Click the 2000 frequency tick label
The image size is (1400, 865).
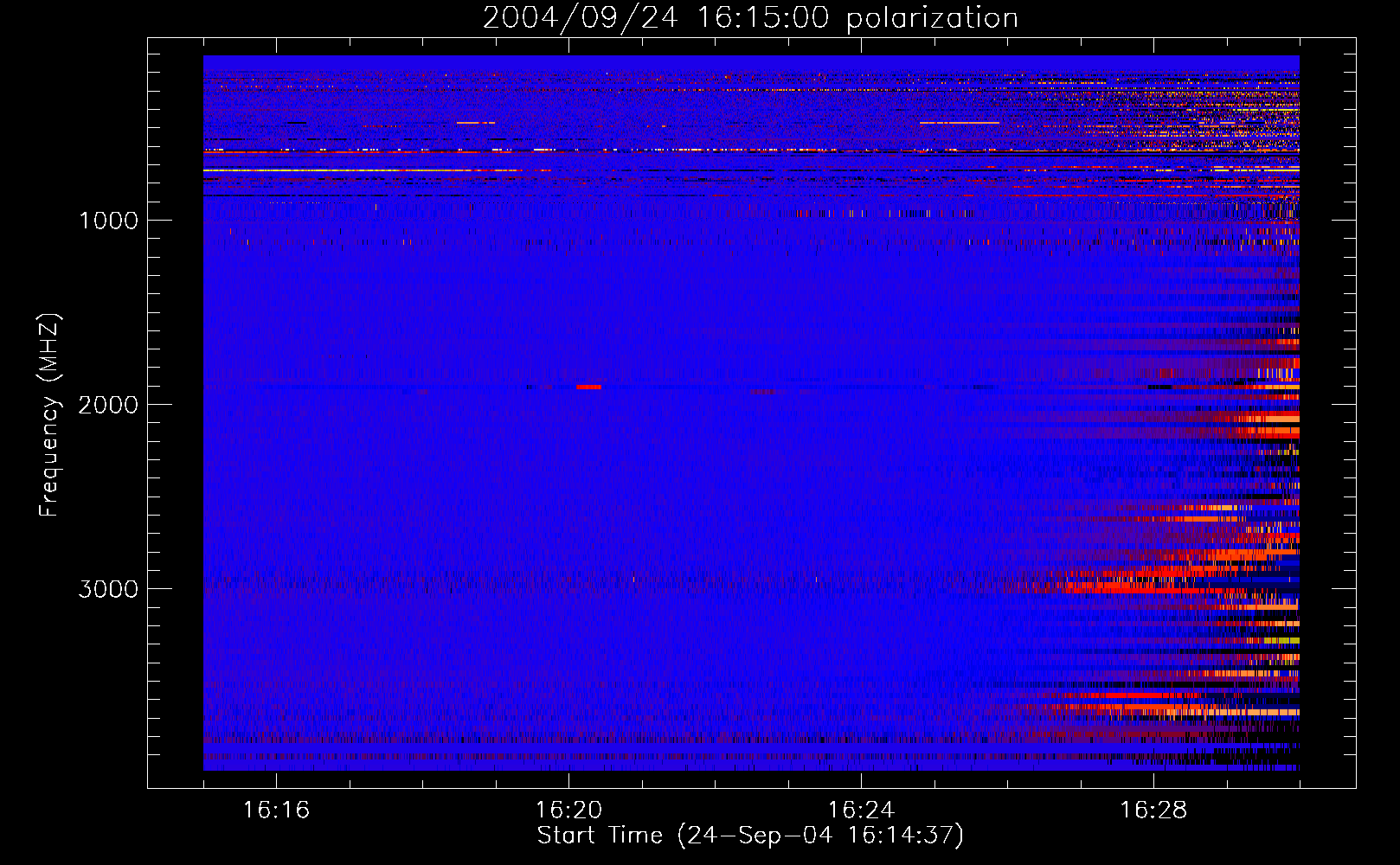tap(108, 405)
